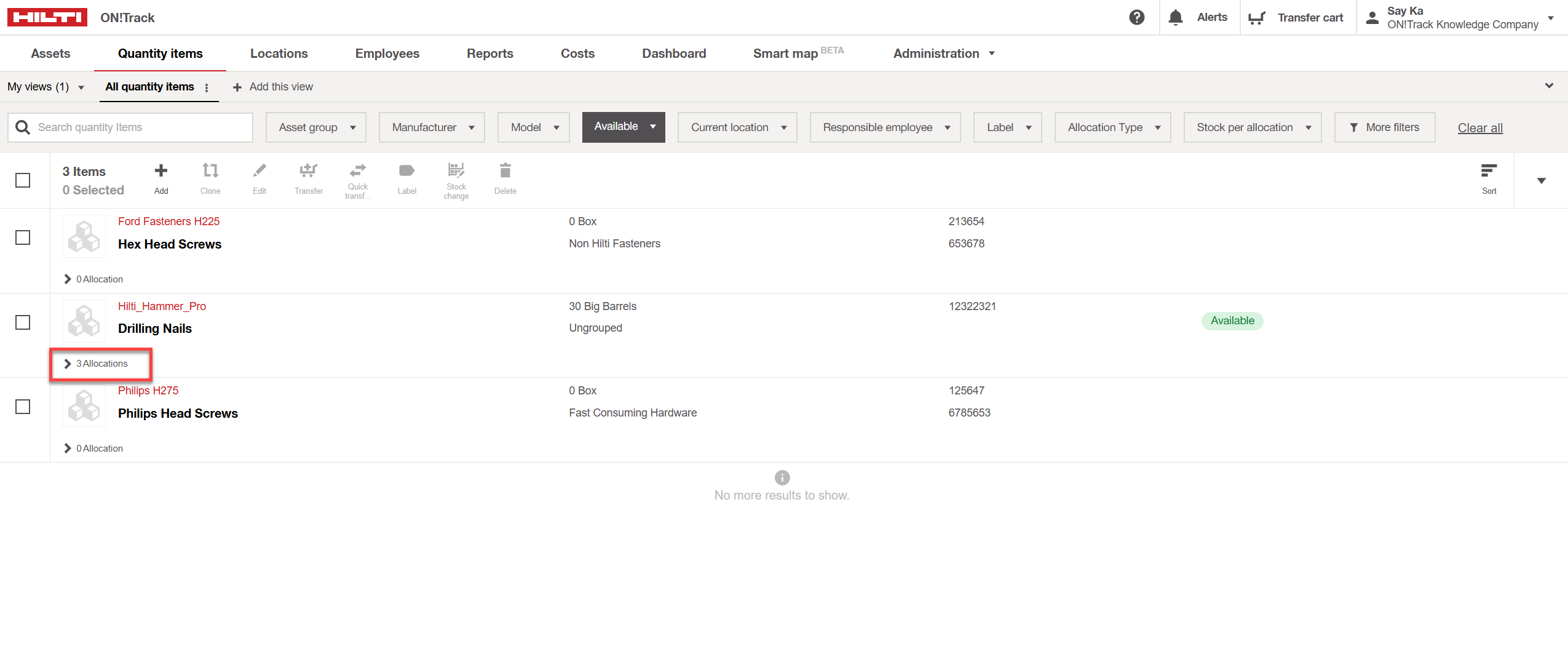This screenshot has width=1568, height=662.
Task: Expand 0 Allocation under Hex Head Screws
Action: pos(93,279)
